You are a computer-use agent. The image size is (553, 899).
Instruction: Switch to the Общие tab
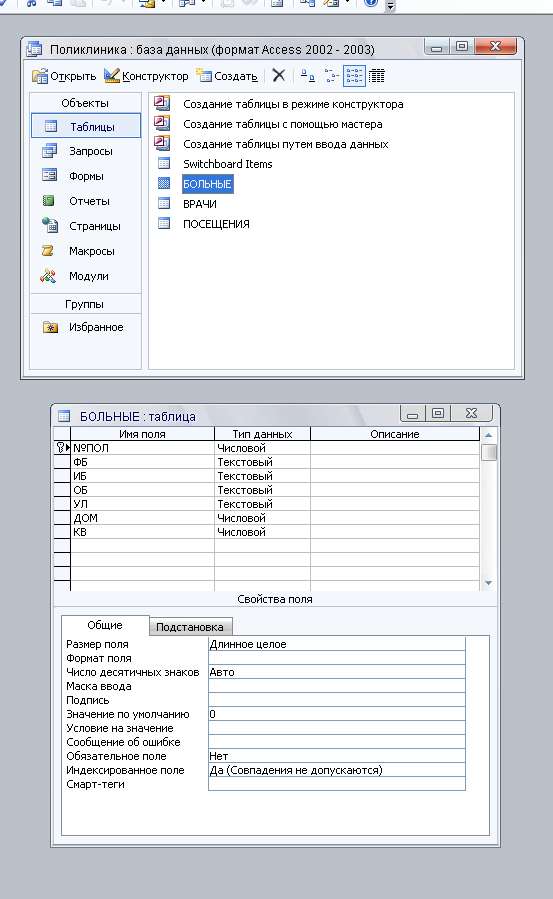click(x=105, y=625)
